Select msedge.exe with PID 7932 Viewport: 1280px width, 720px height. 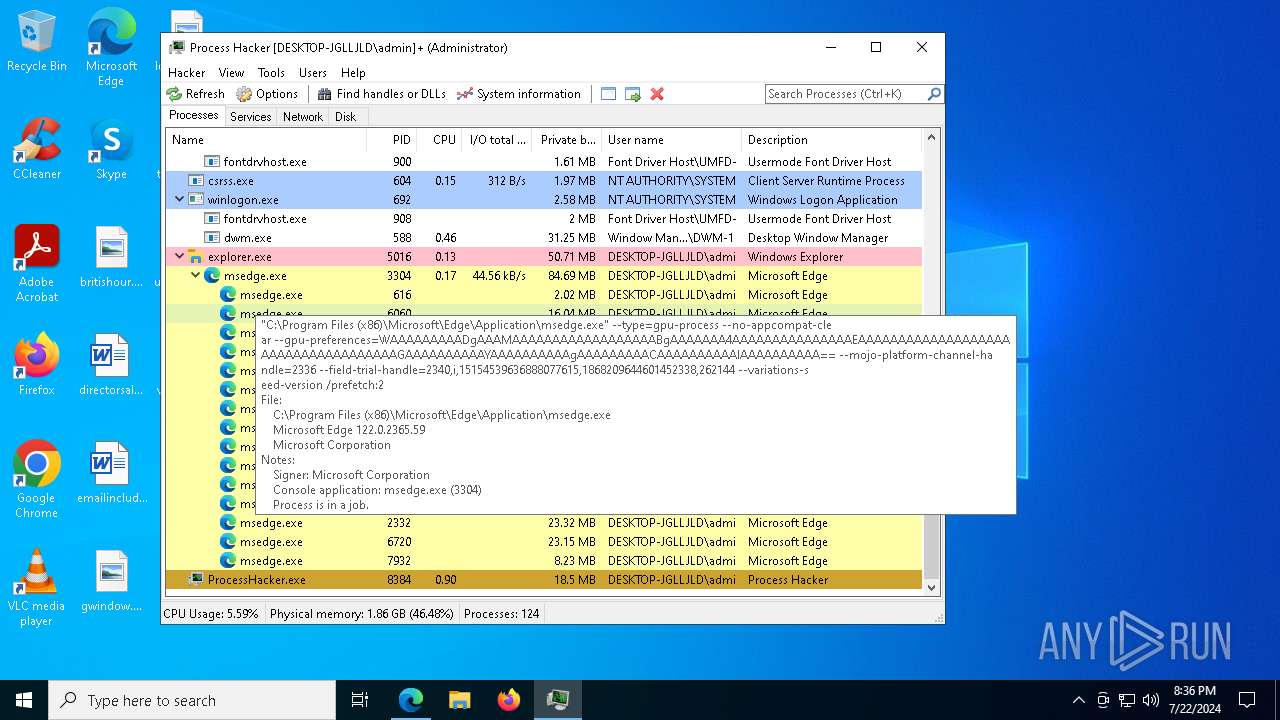click(x=543, y=561)
